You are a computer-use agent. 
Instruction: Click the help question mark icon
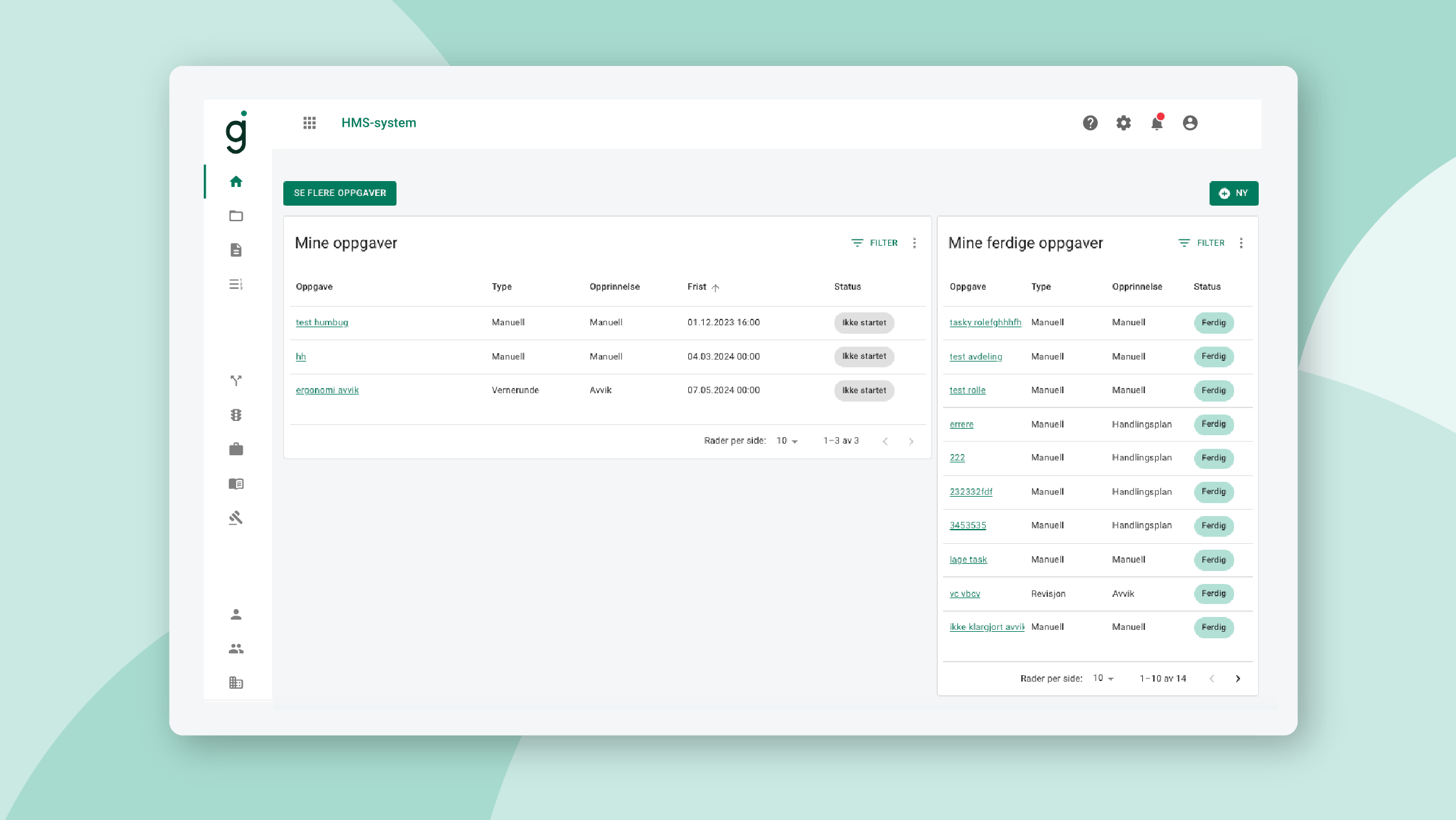(x=1090, y=123)
